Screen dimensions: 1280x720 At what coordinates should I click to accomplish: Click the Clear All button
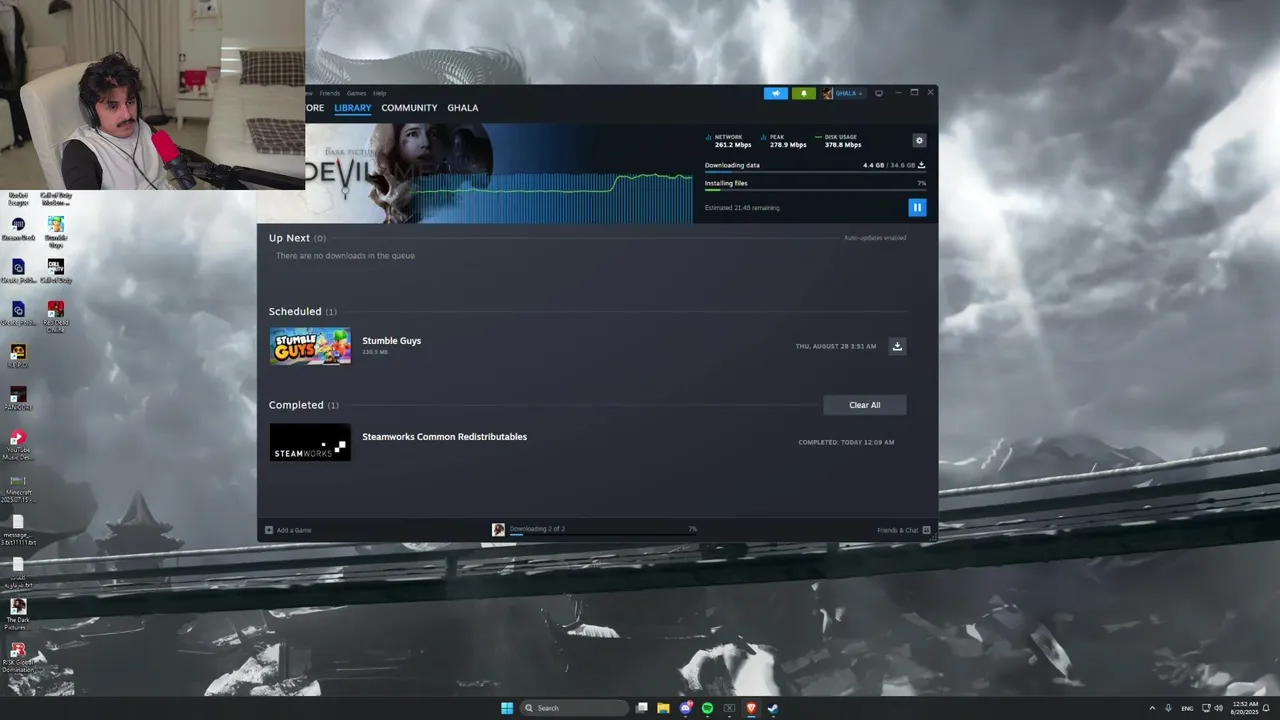pyautogui.click(x=865, y=405)
